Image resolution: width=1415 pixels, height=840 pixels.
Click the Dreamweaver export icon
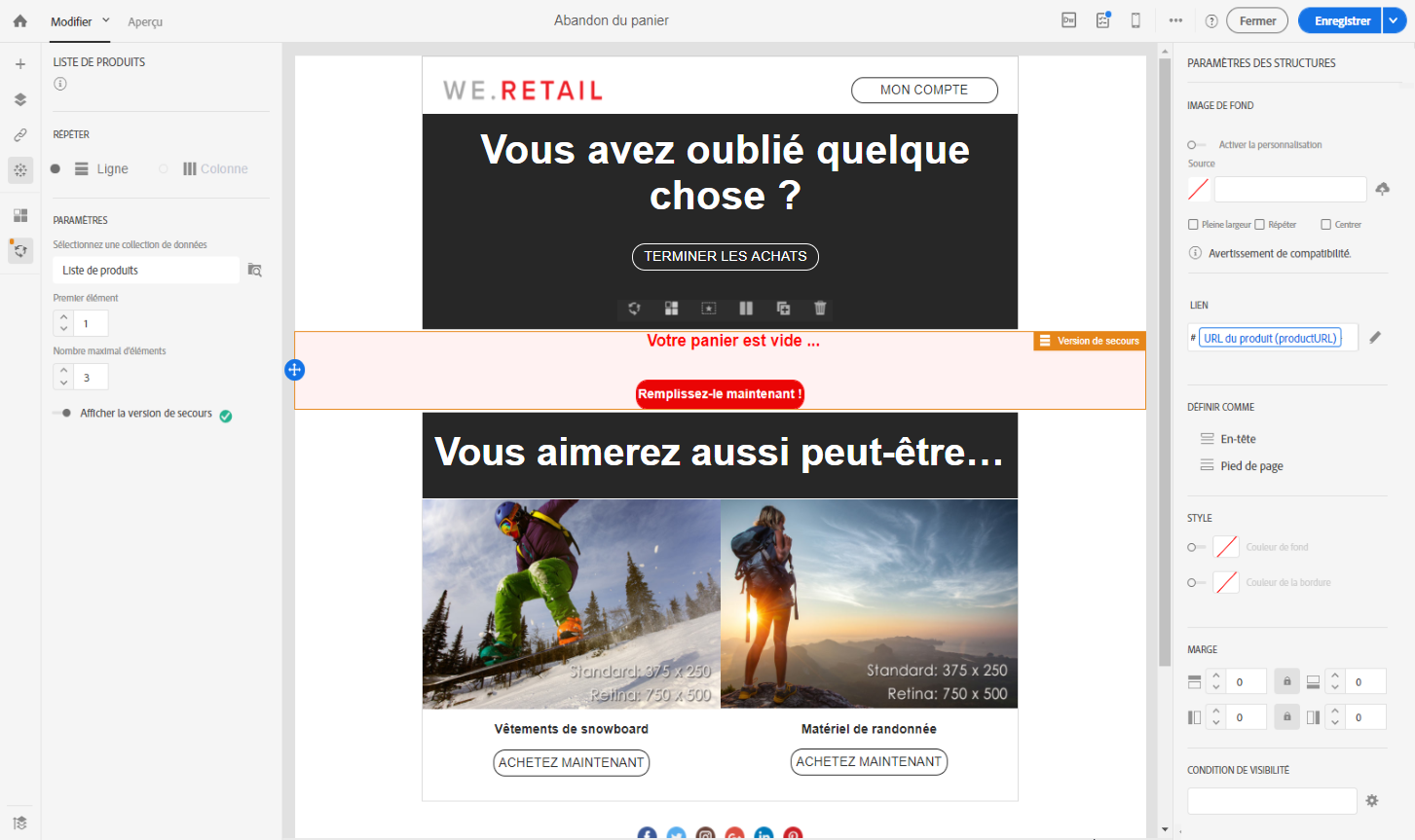tap(1069, 20)
